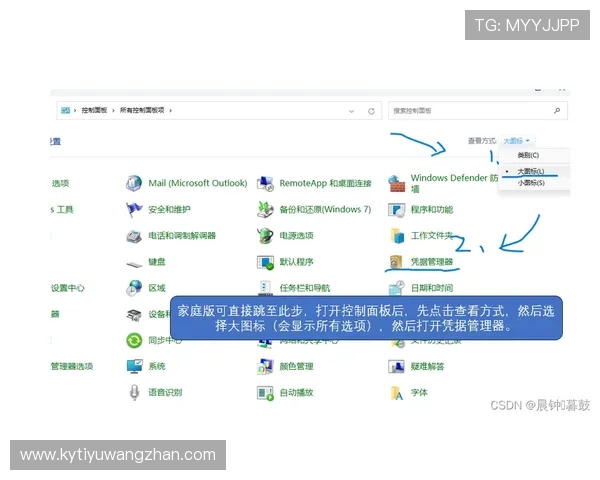The height and width of the screenshot is (480, 600).
Task: Open the 疑难解答 link text
Action: 427,366
